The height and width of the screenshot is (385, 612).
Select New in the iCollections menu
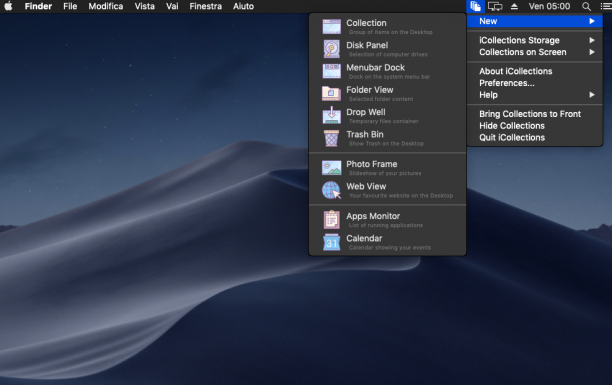coord(535,21)
